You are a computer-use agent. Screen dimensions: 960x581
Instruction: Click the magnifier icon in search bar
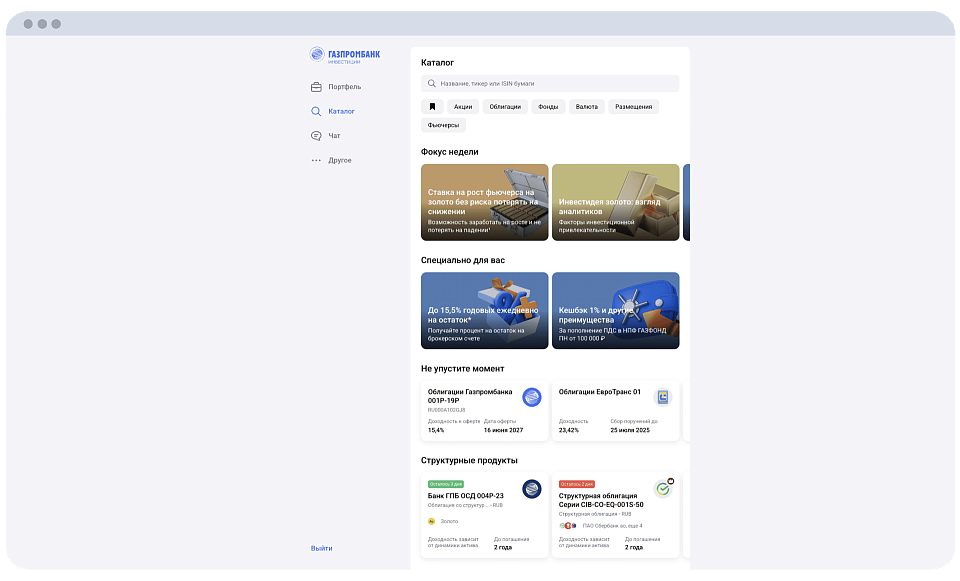[432, 83]
